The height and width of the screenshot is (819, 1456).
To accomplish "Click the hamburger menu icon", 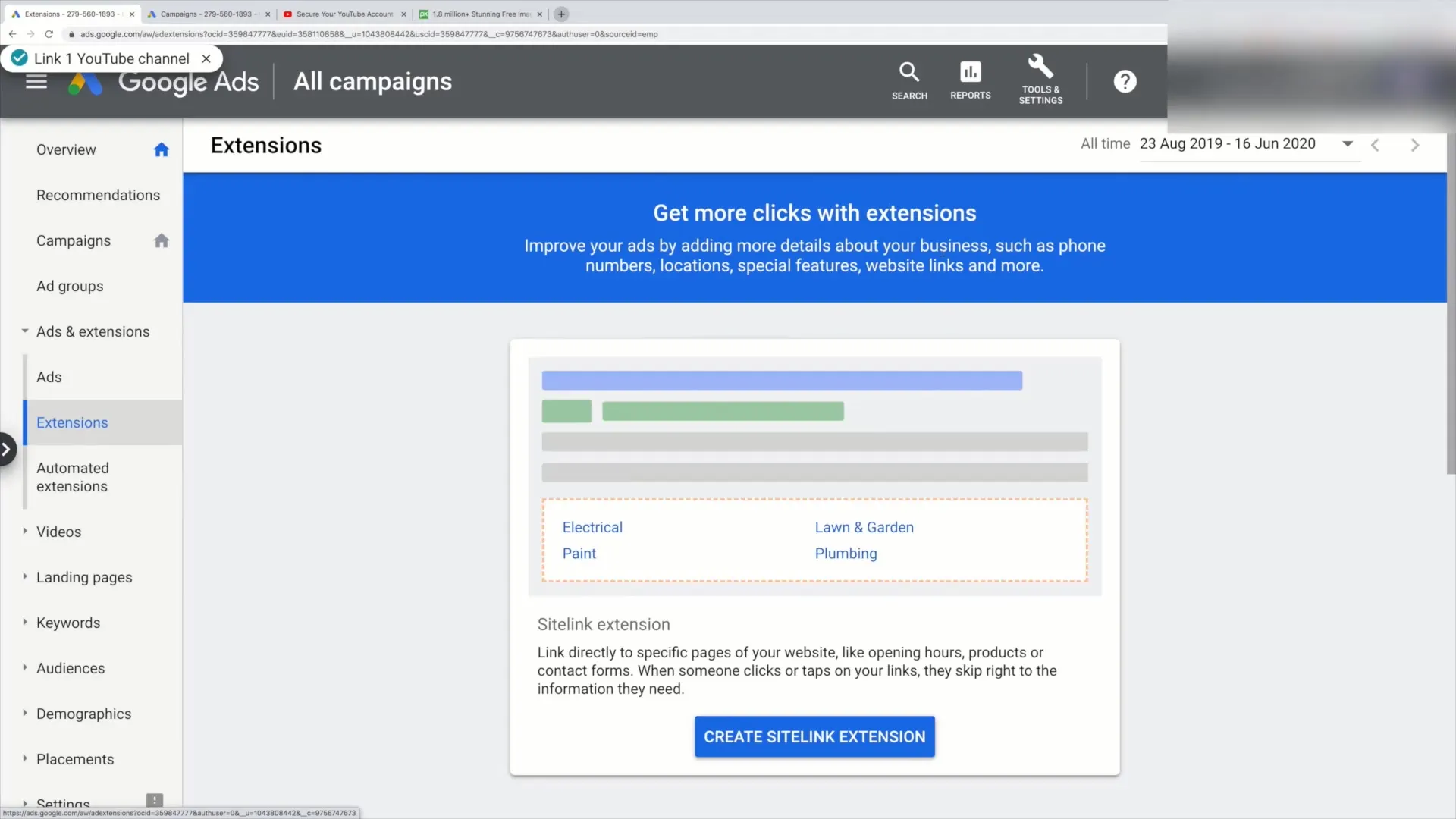I will tap(36, 81).
